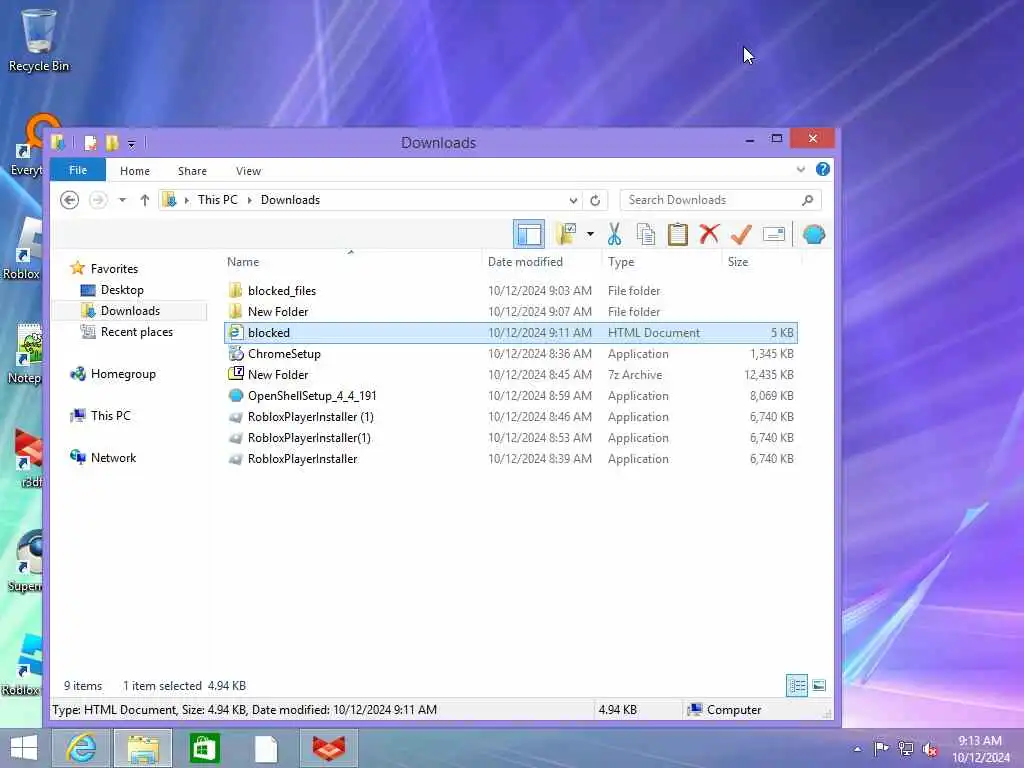Viewport: 1024px width, 768px height.
Task: Click the magnifier icon in the search box
Action: [808, 200]
